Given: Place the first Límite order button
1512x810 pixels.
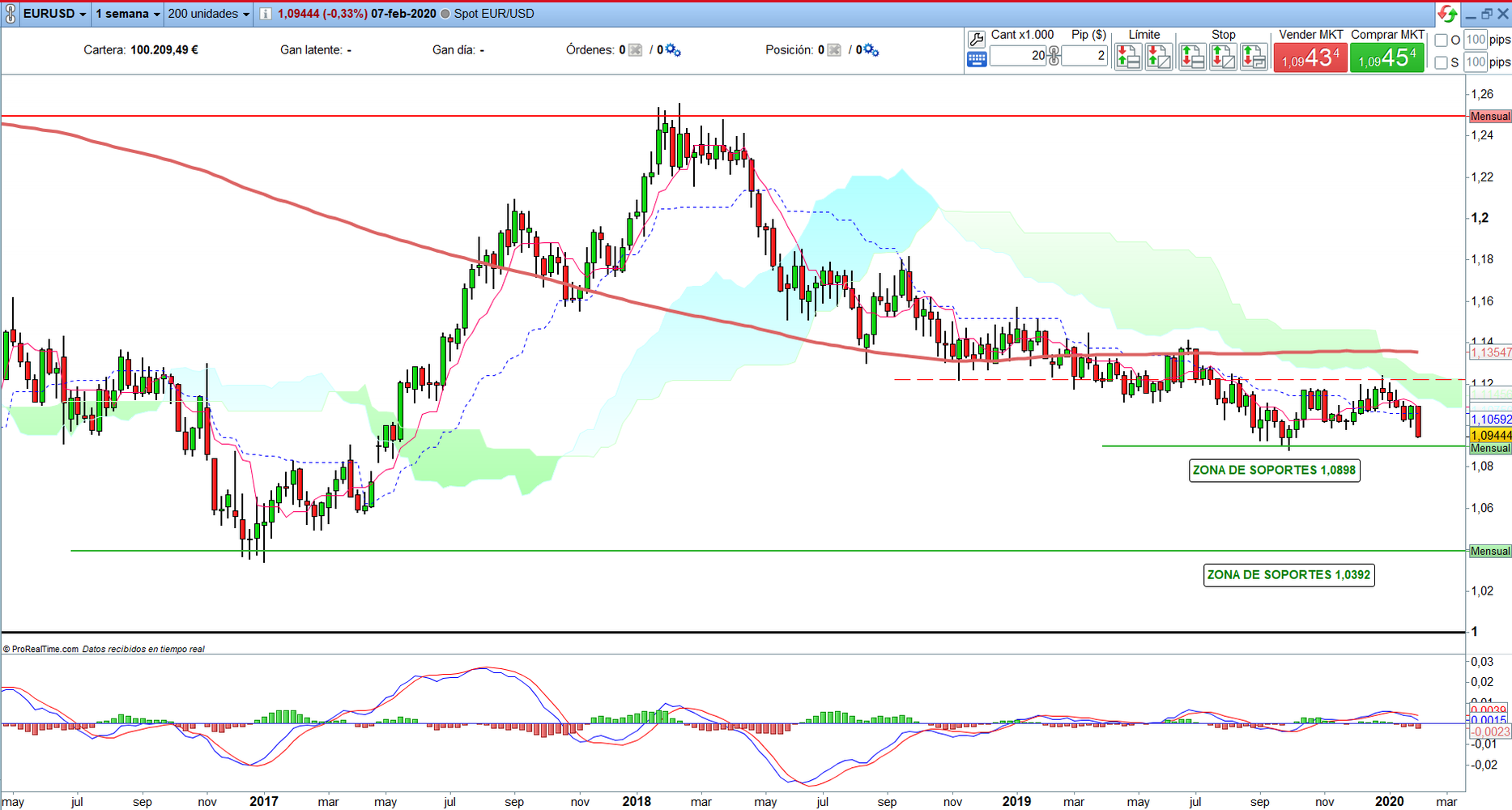Looking at the screenshot, I should pyautogui.click(x=1128, y=57).
